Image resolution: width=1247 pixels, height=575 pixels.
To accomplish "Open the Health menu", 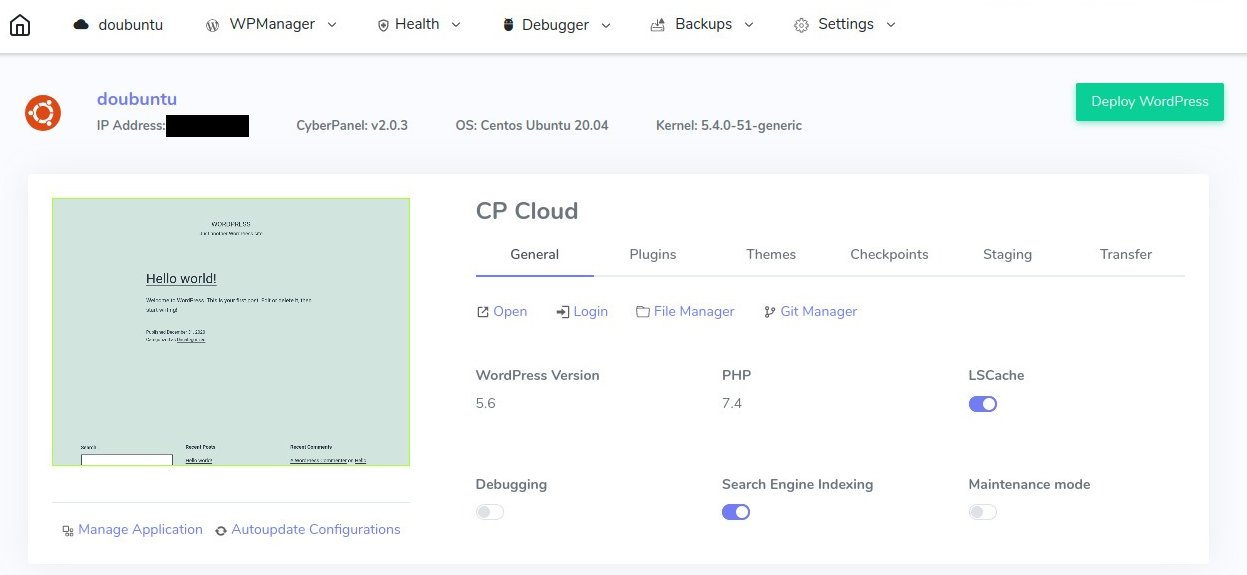I will pos(419,25).
